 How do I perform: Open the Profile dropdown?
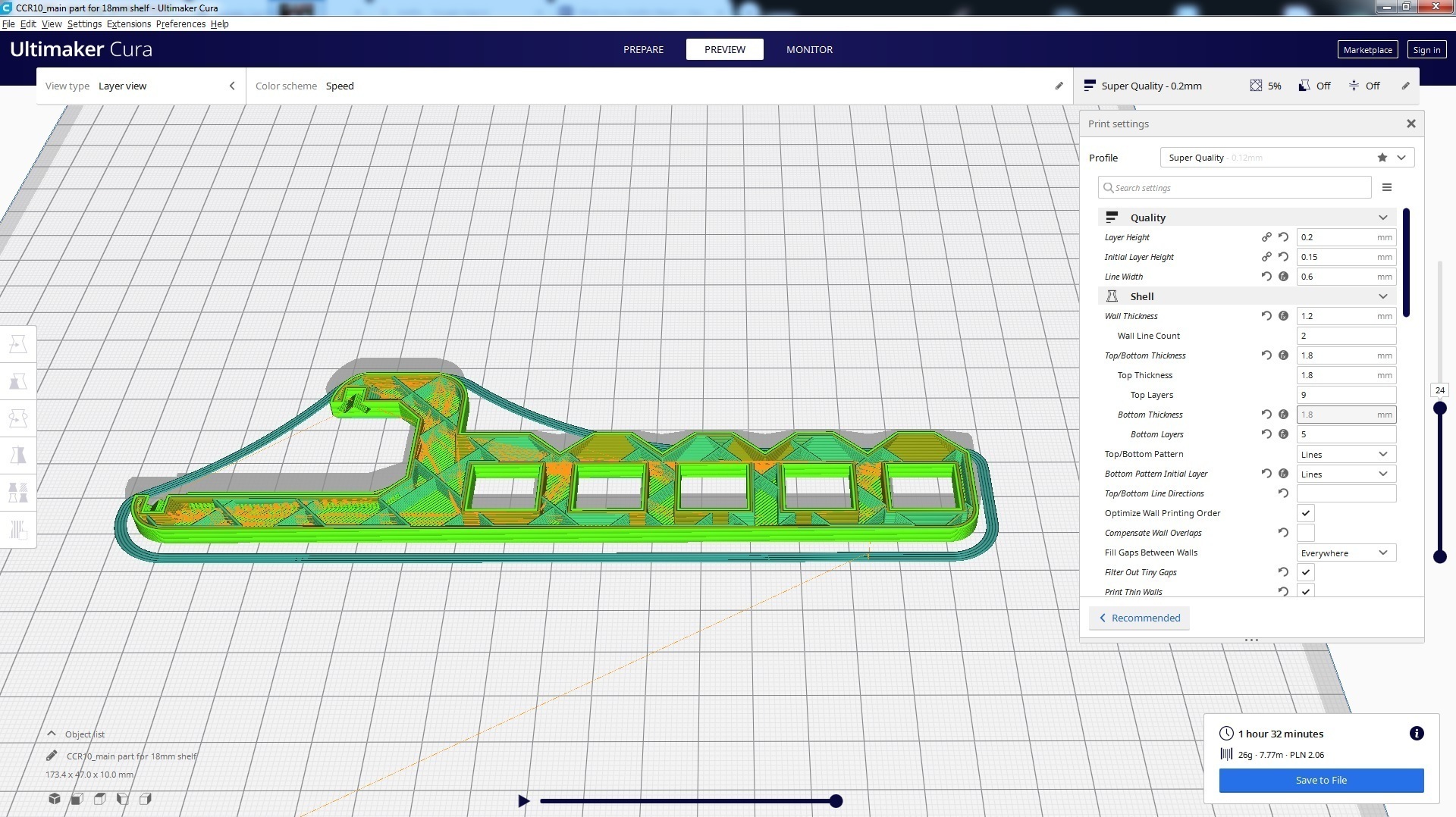pos(1287,158)
